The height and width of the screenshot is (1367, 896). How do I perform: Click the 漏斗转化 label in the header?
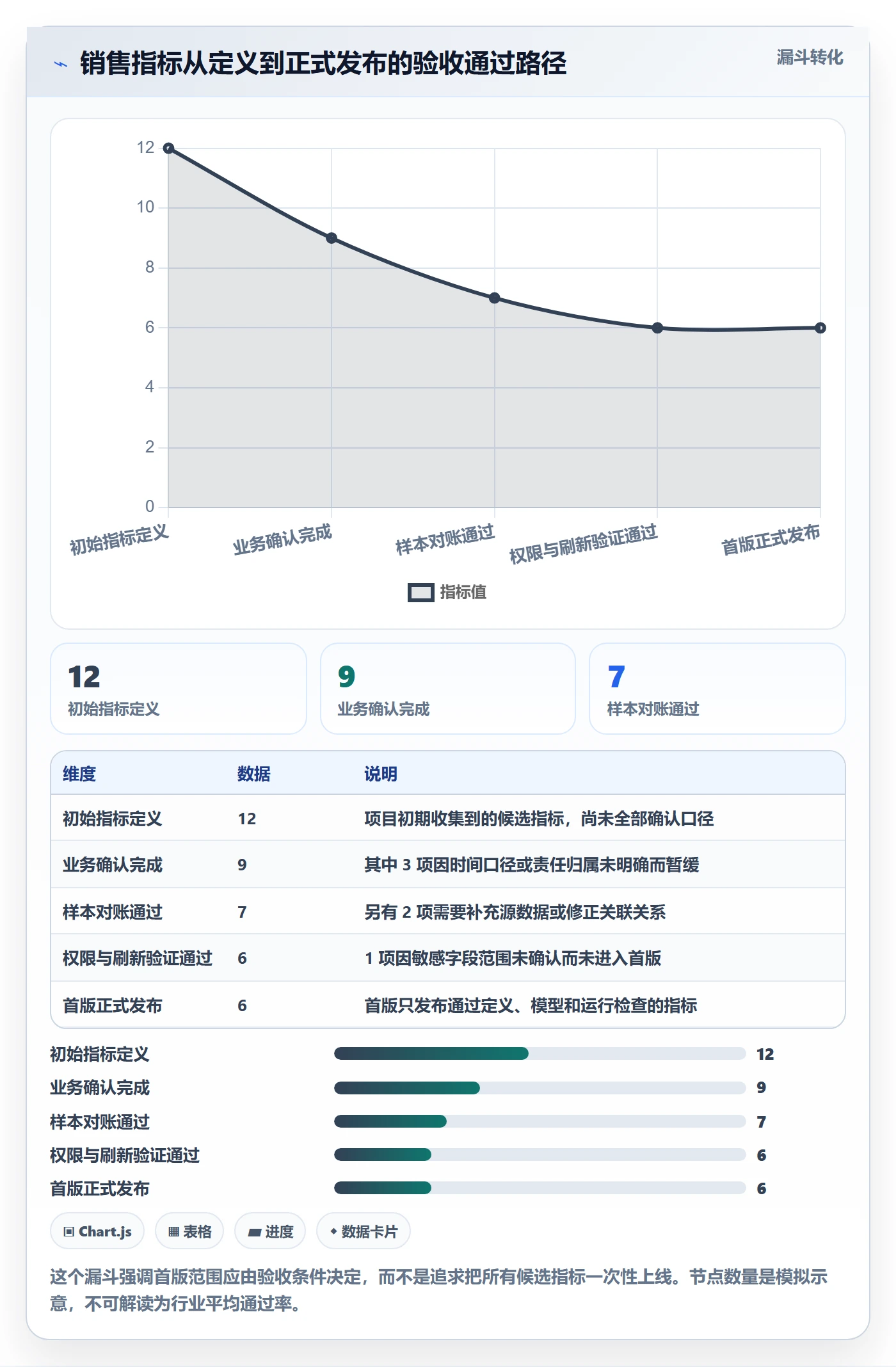(x=810, y=58)
